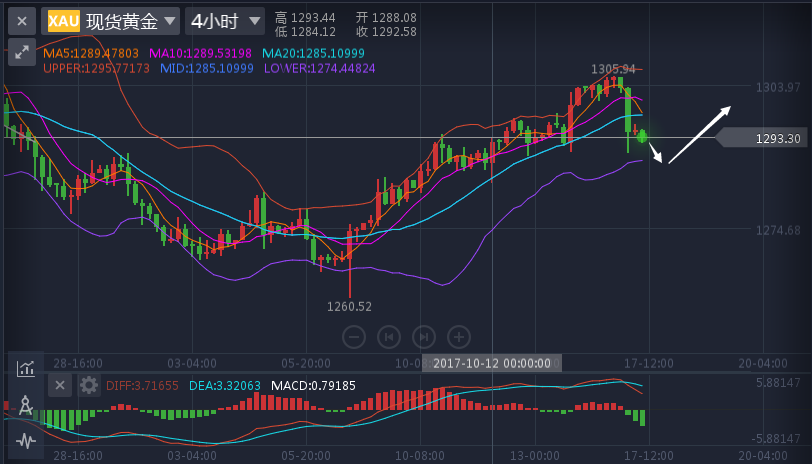
Task: Click the XAU symbol badge
Action: tap(64, 21)
